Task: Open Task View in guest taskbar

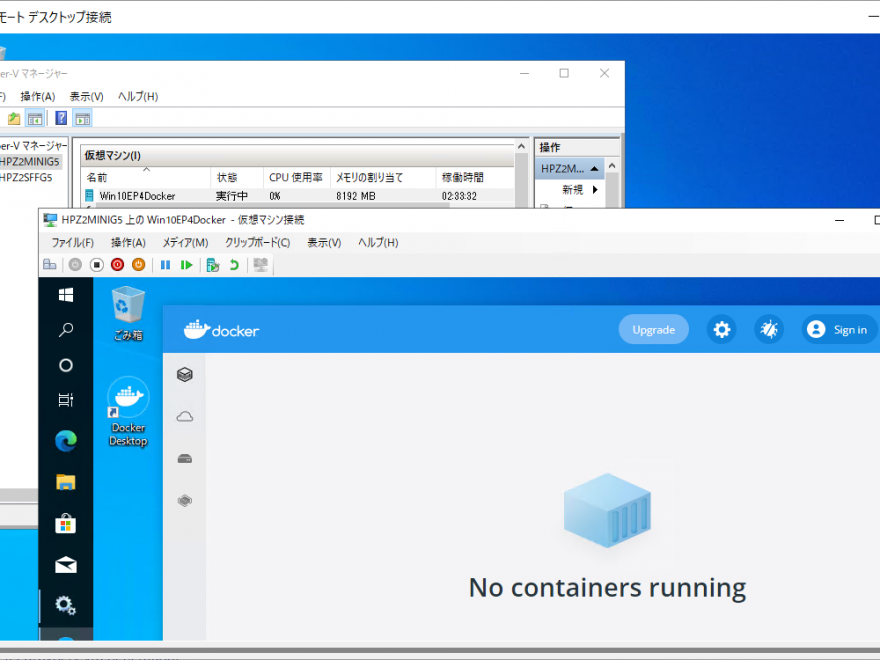Action: pos(66,400)
